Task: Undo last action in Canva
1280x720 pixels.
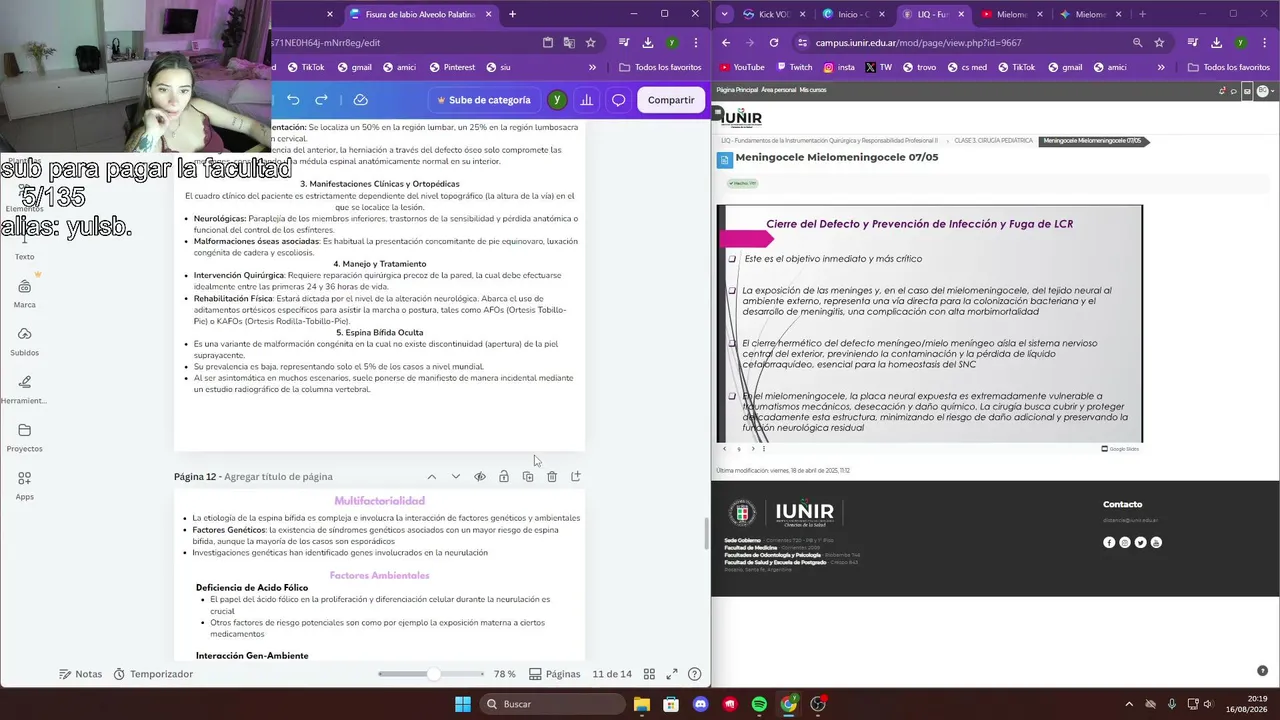Action: (x=293, y=100)
